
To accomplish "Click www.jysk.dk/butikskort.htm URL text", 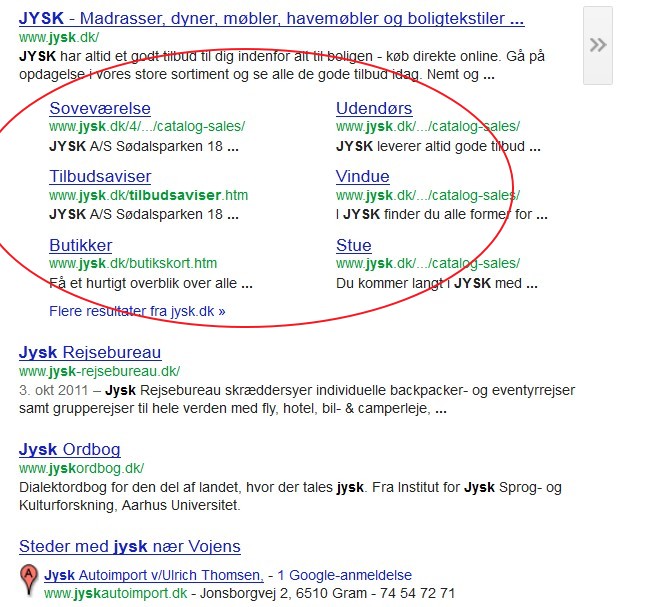I will [133, 263].
